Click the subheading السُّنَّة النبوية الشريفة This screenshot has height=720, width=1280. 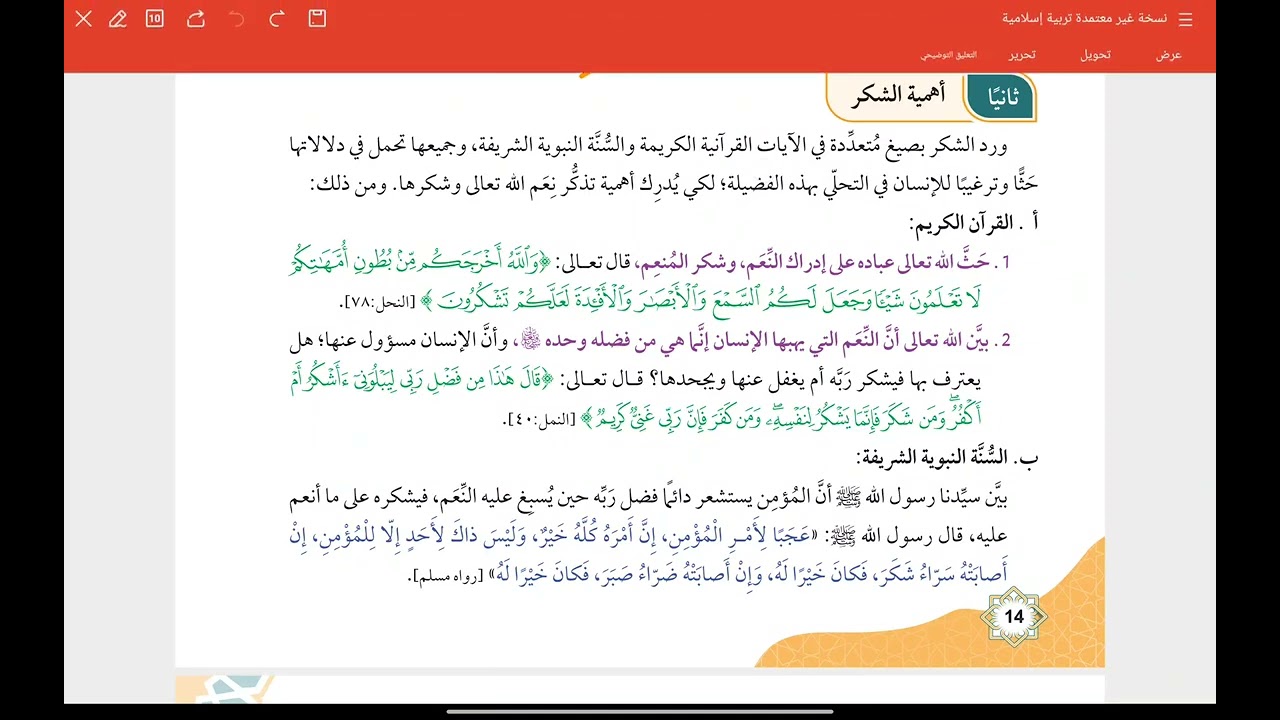[933, 457]
